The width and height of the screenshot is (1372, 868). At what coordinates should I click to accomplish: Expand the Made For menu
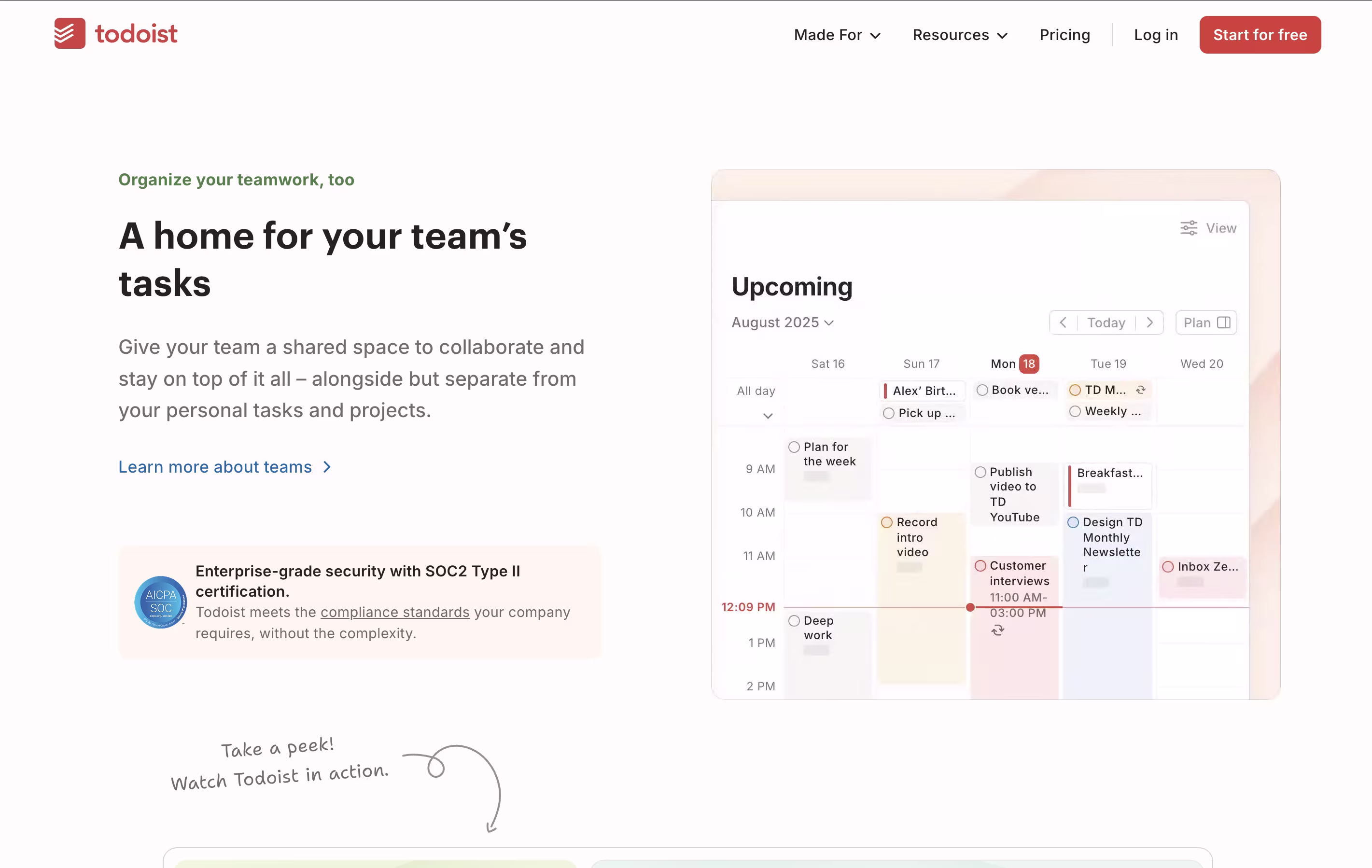(837, 35)
